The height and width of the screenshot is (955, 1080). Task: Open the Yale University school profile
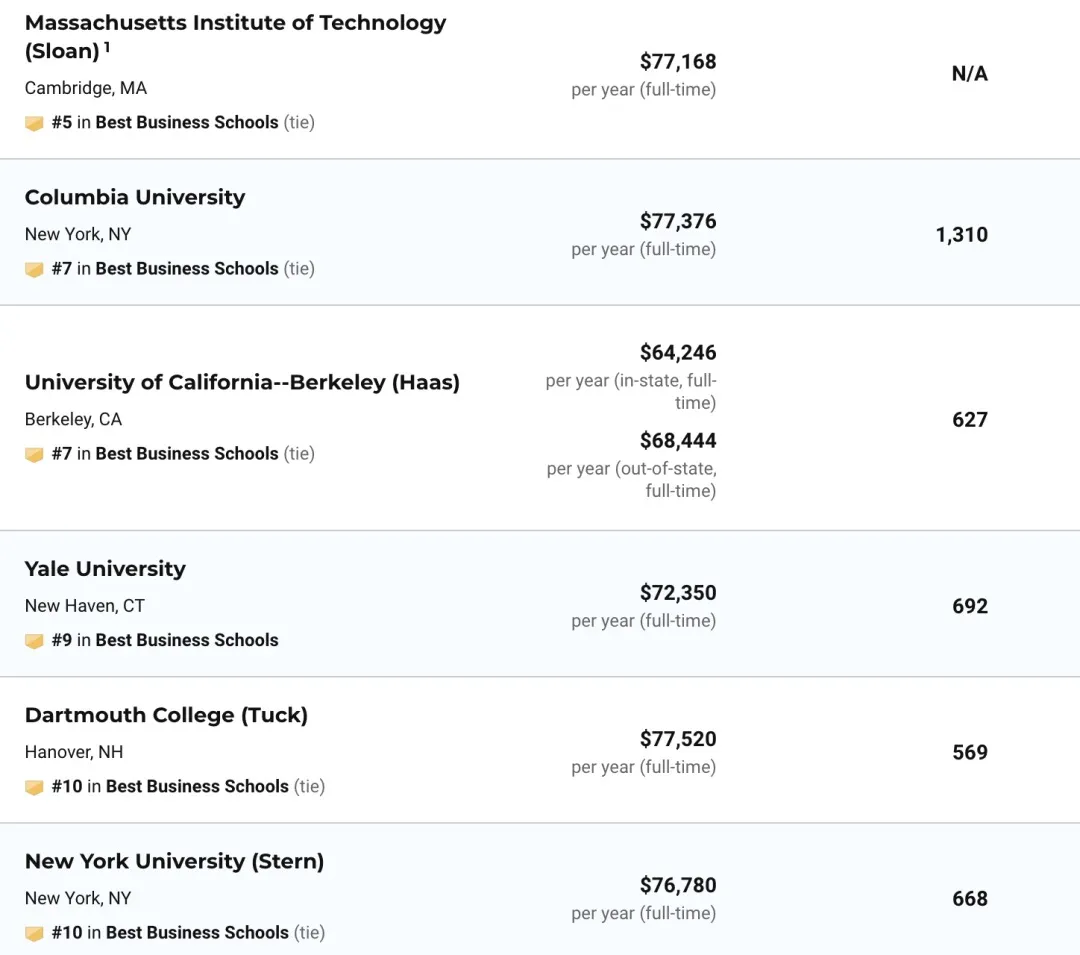(105, 568)
